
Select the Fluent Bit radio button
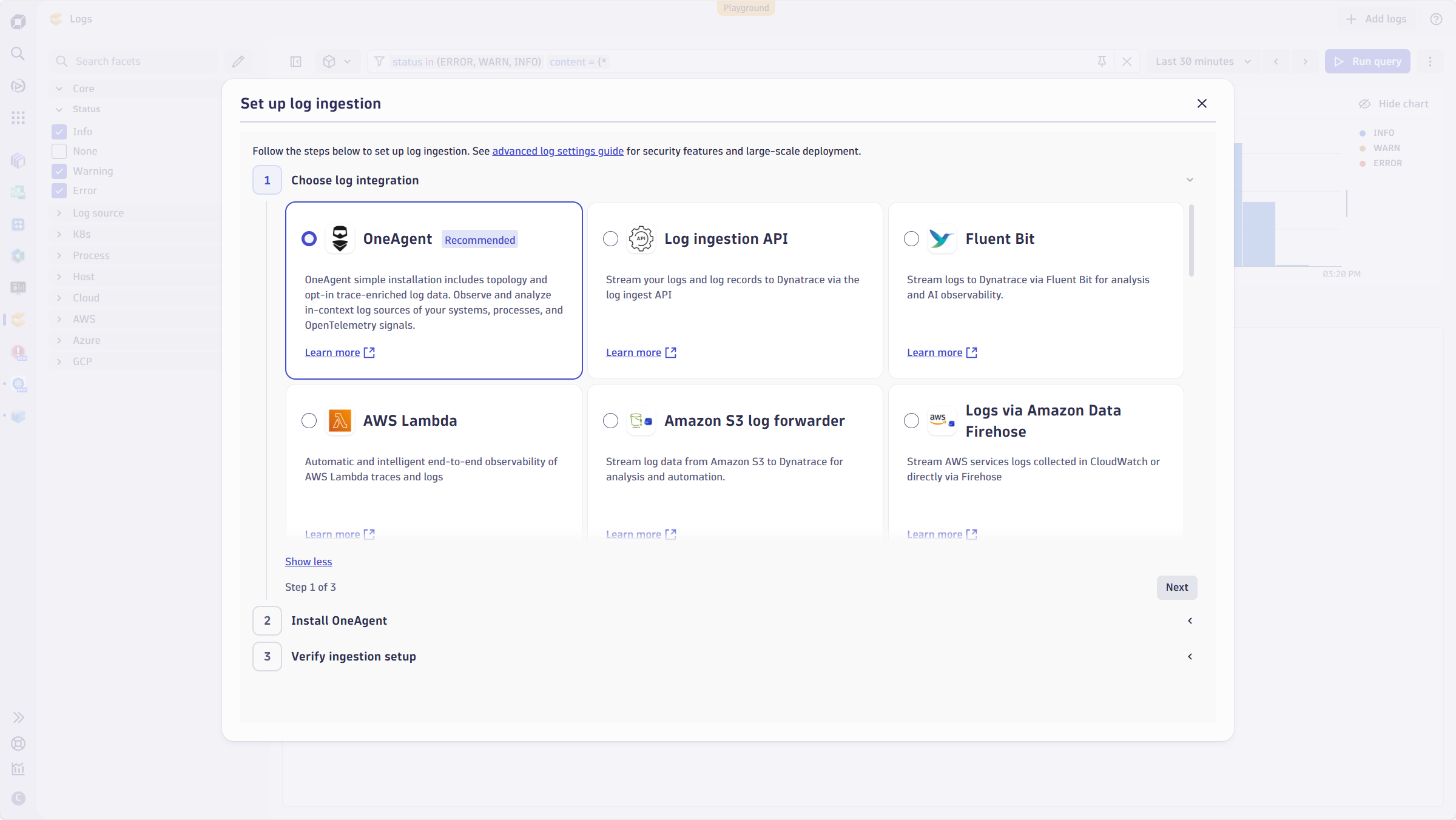pyautogui.click(x=911, y=239)
